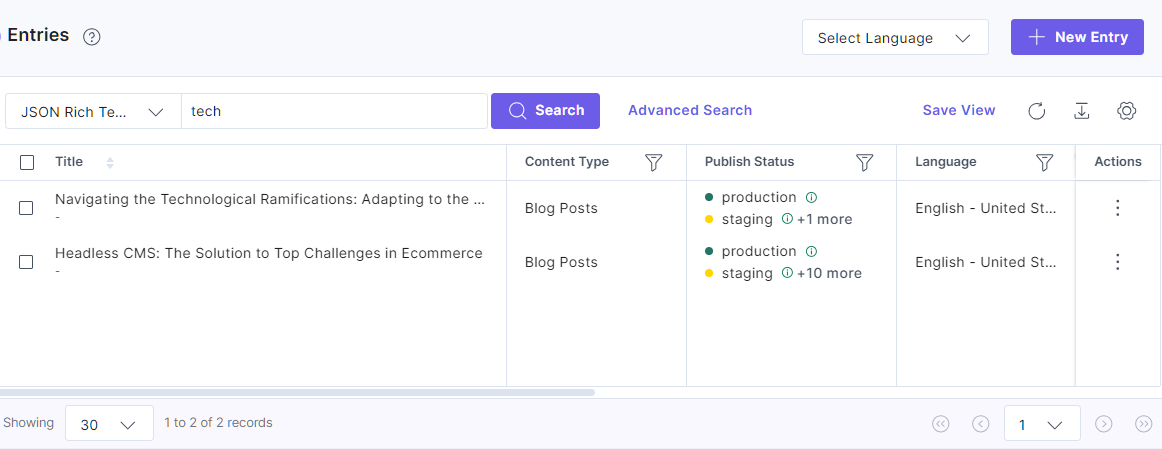Go to last page of records
This screenshot has height=449, width=1162.
click(x=1143, y=424)
